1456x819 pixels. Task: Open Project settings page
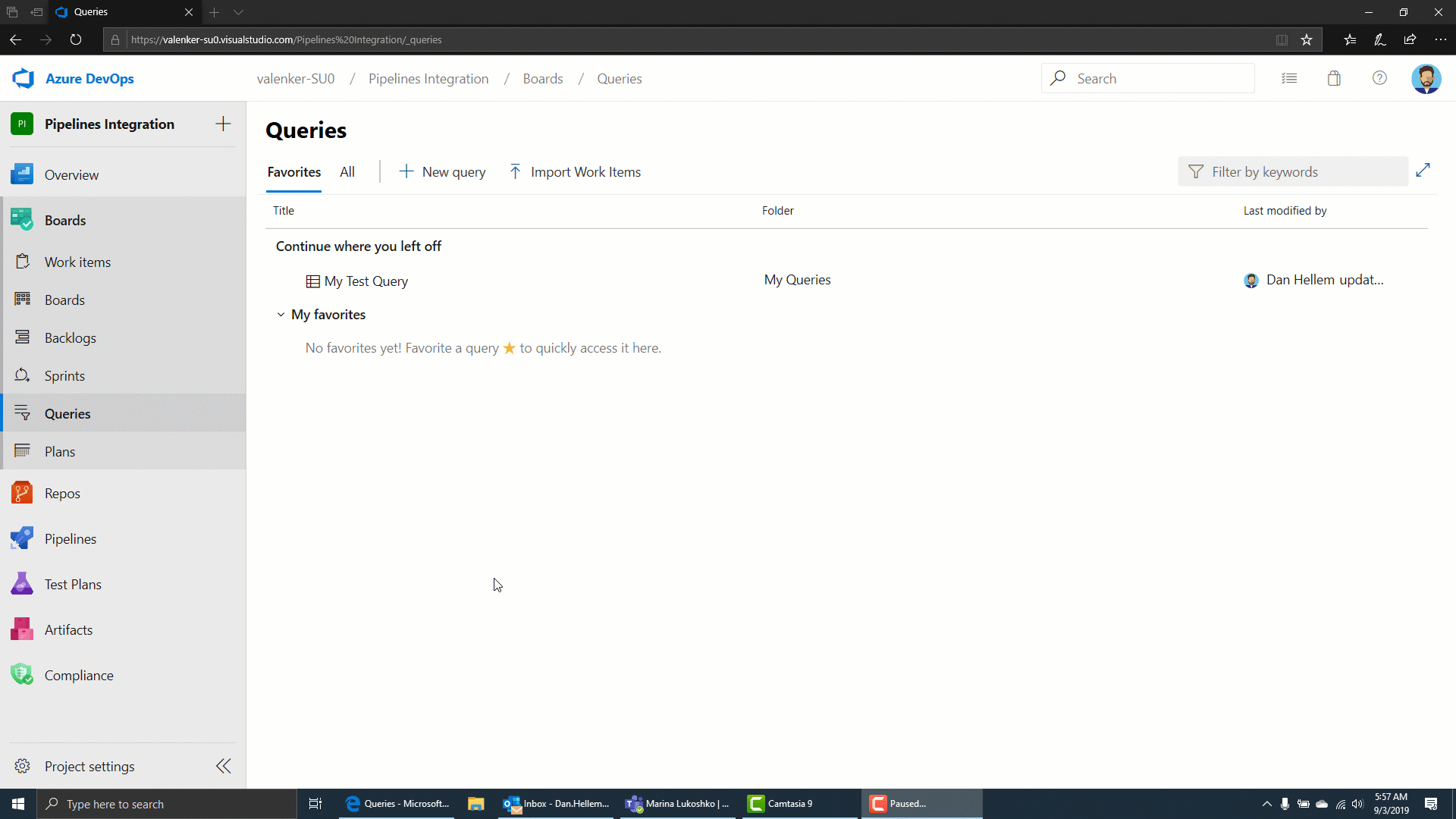[x=89, y=766]
